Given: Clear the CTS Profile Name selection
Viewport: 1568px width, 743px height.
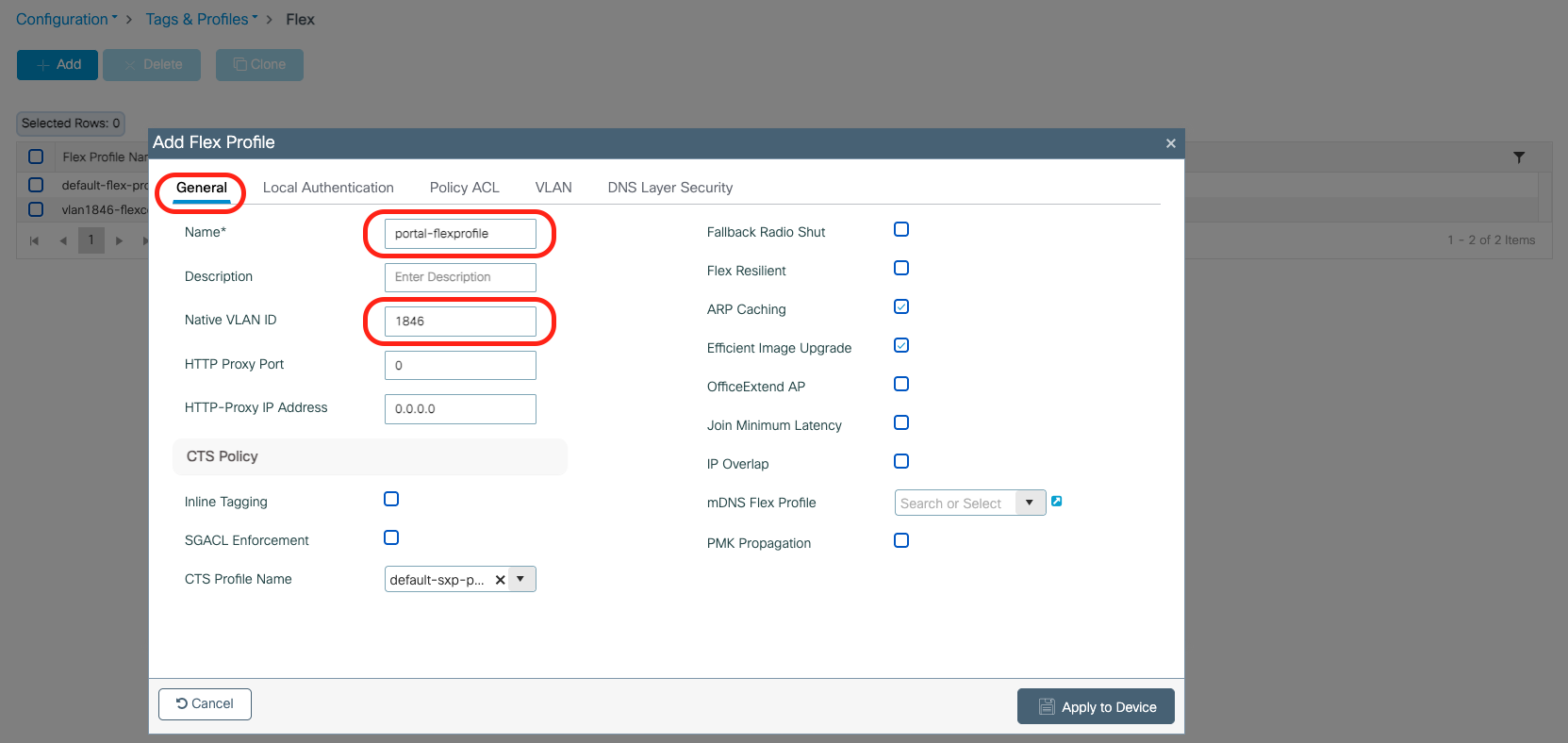Looking at the screenshot, I should [500, 580].
